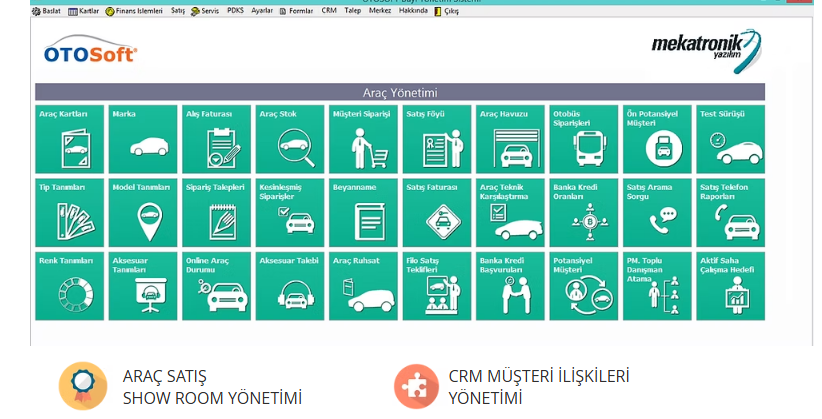Viewport: 822px width, 419px height.
Task: Expand the Kartlar menu
Action: (x=84, y=10)
